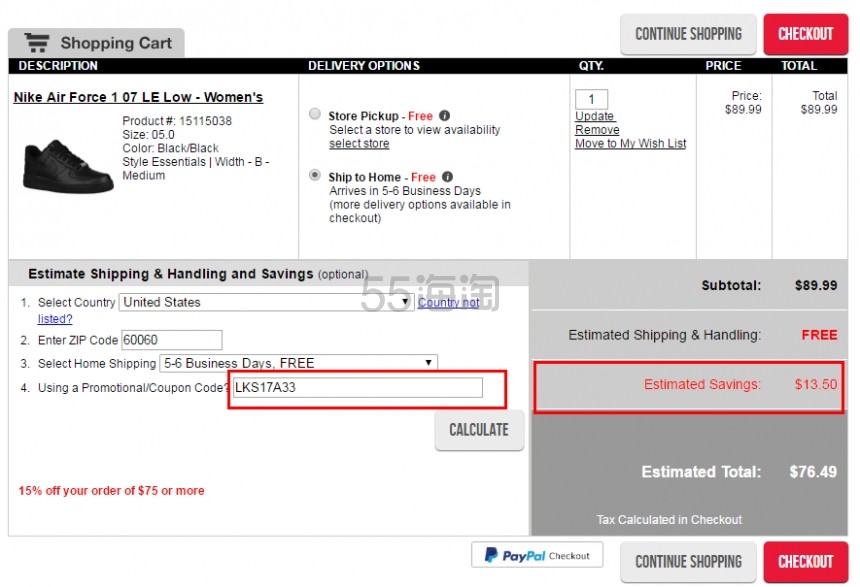Open Nike Air Force 1 product link
860x587 pixels.
tap(138, 98)
